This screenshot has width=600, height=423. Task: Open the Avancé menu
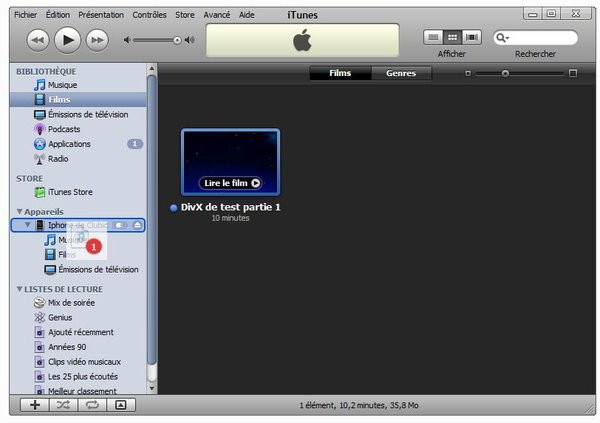pos(217,15)
